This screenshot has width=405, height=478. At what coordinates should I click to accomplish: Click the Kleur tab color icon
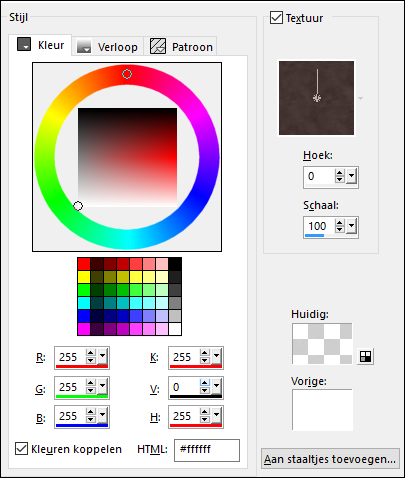(24, 44)
